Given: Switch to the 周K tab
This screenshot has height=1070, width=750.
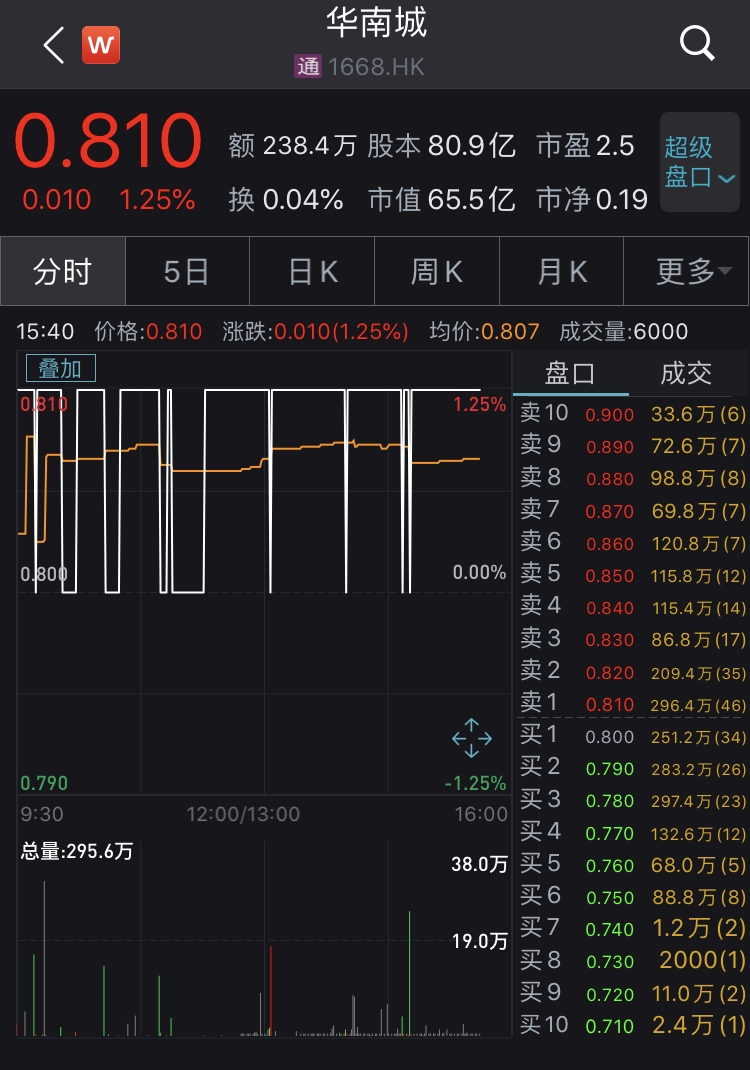Looking at the screenshot, I should [437, 271].
